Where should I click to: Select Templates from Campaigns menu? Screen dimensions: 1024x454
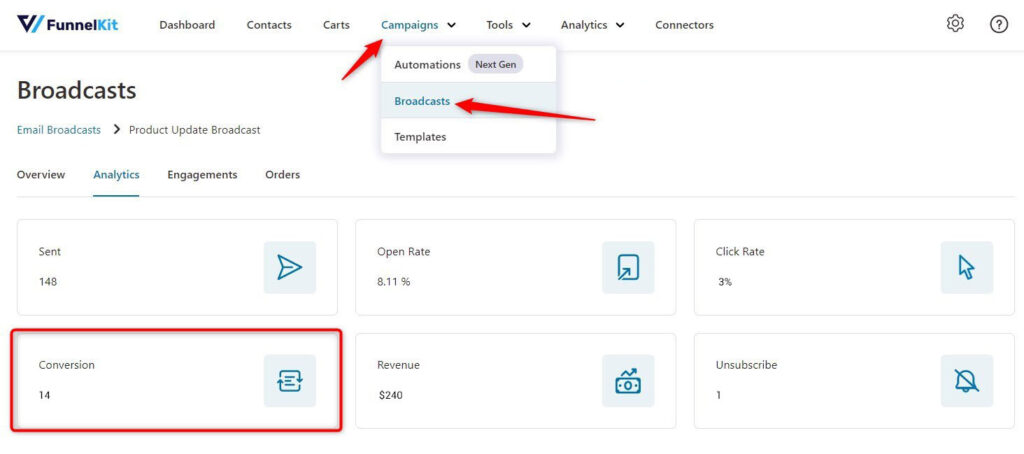468,137
